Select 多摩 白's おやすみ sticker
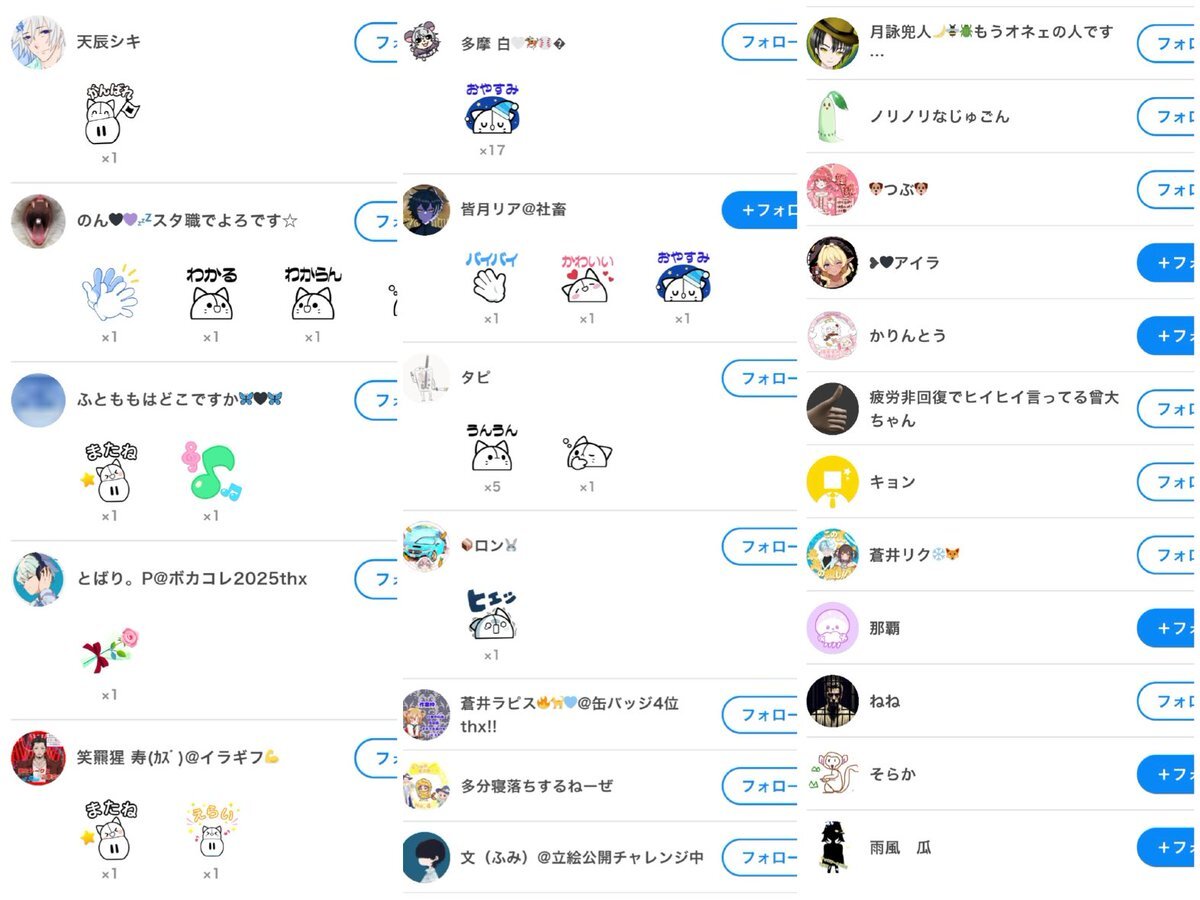The image size is (1200, 900). 492,109
